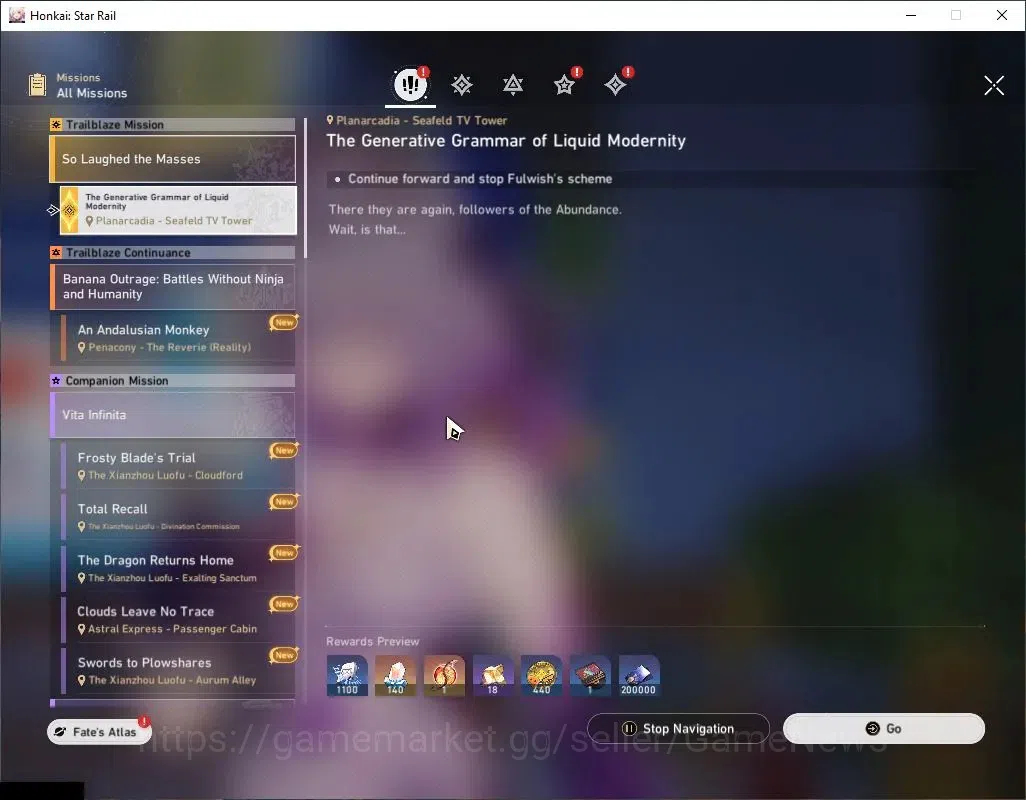
Task: View the gold reward item with quantity 440
Action: click(x=541, y=675)
